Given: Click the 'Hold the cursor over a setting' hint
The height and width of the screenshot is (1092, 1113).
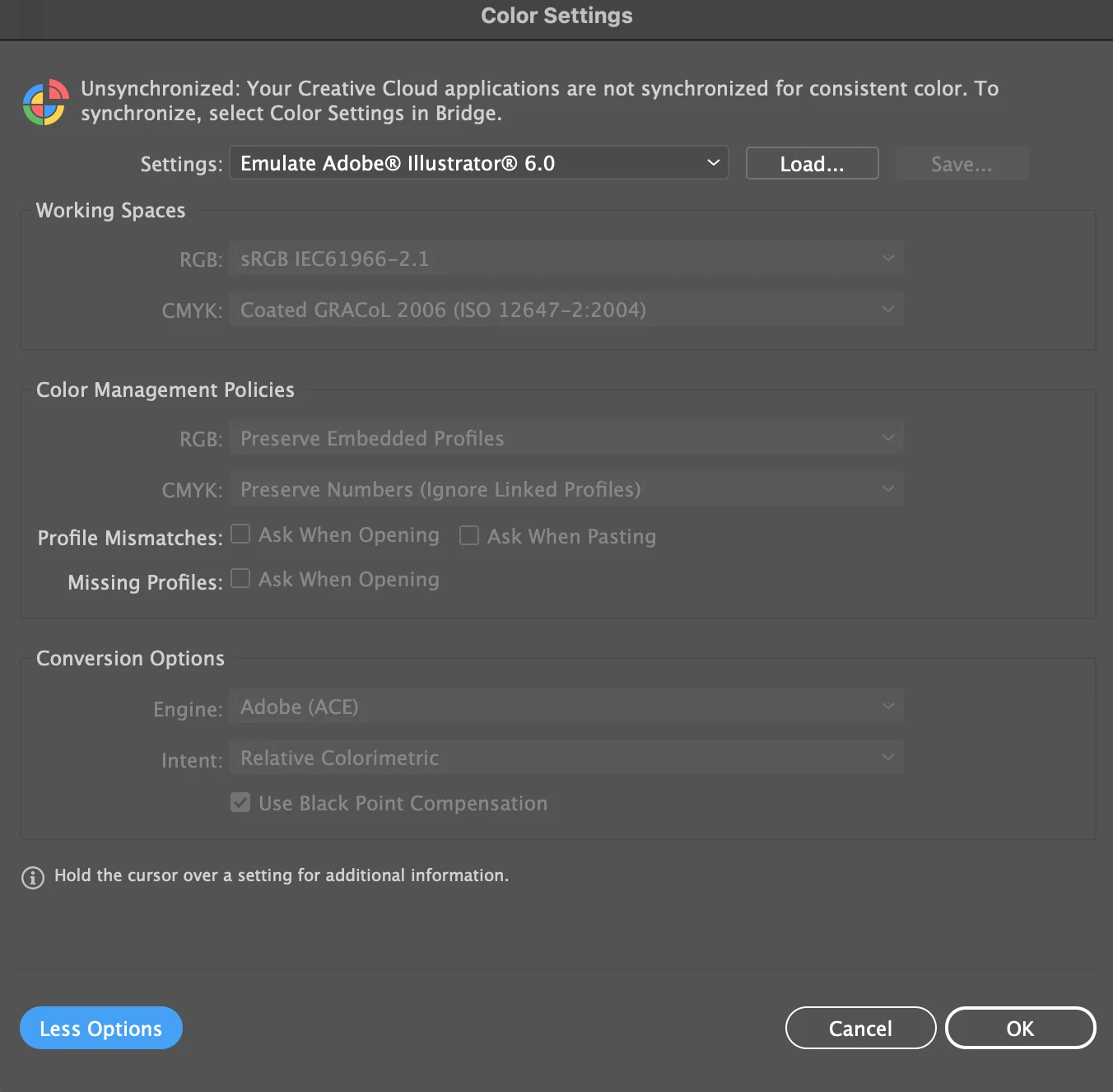Looking at the screenshot, I should tap(282, 875).
